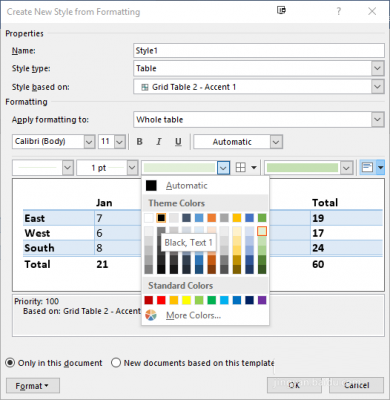Click the table borders grid icon
The image size is (390, 400).
tap(241, 167)
